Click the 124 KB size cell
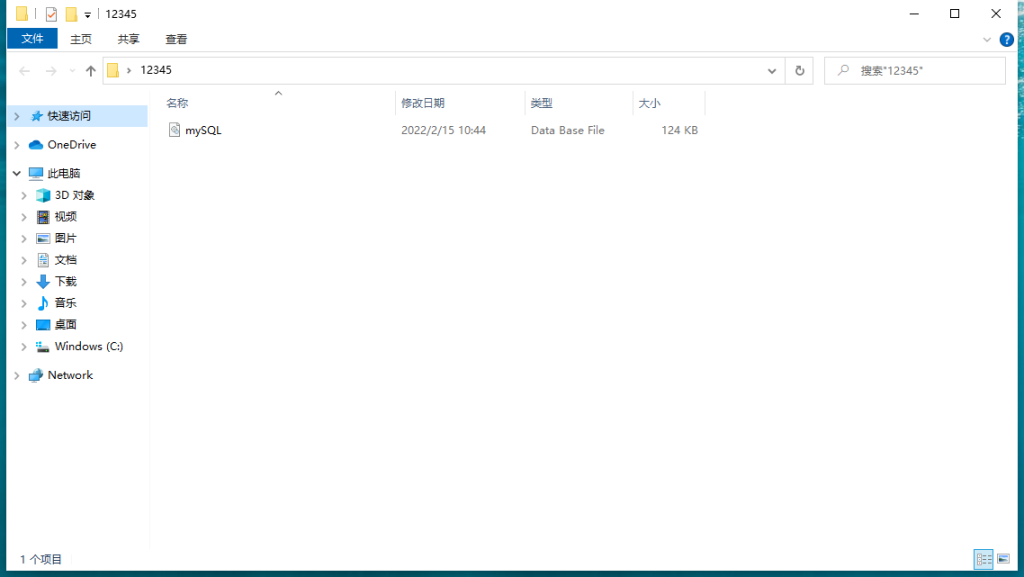The width and height of the screenshot is (1024, 577). coord(679,130)
